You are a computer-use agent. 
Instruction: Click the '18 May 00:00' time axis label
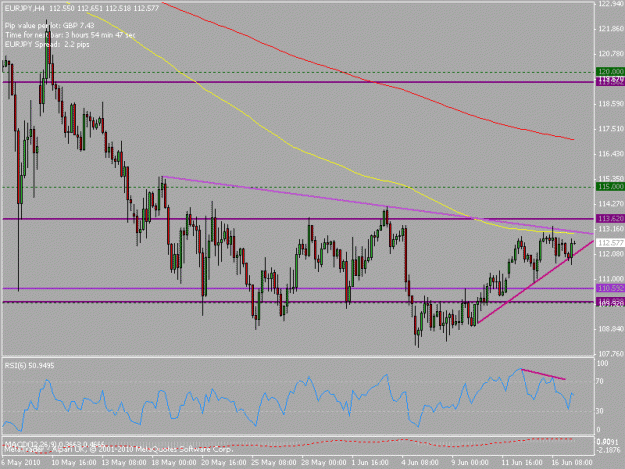(x=174, y=463)
